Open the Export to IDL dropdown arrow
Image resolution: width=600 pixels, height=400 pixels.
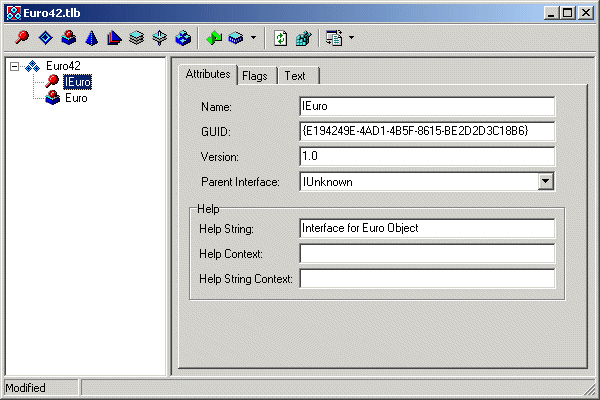[351, 39]
